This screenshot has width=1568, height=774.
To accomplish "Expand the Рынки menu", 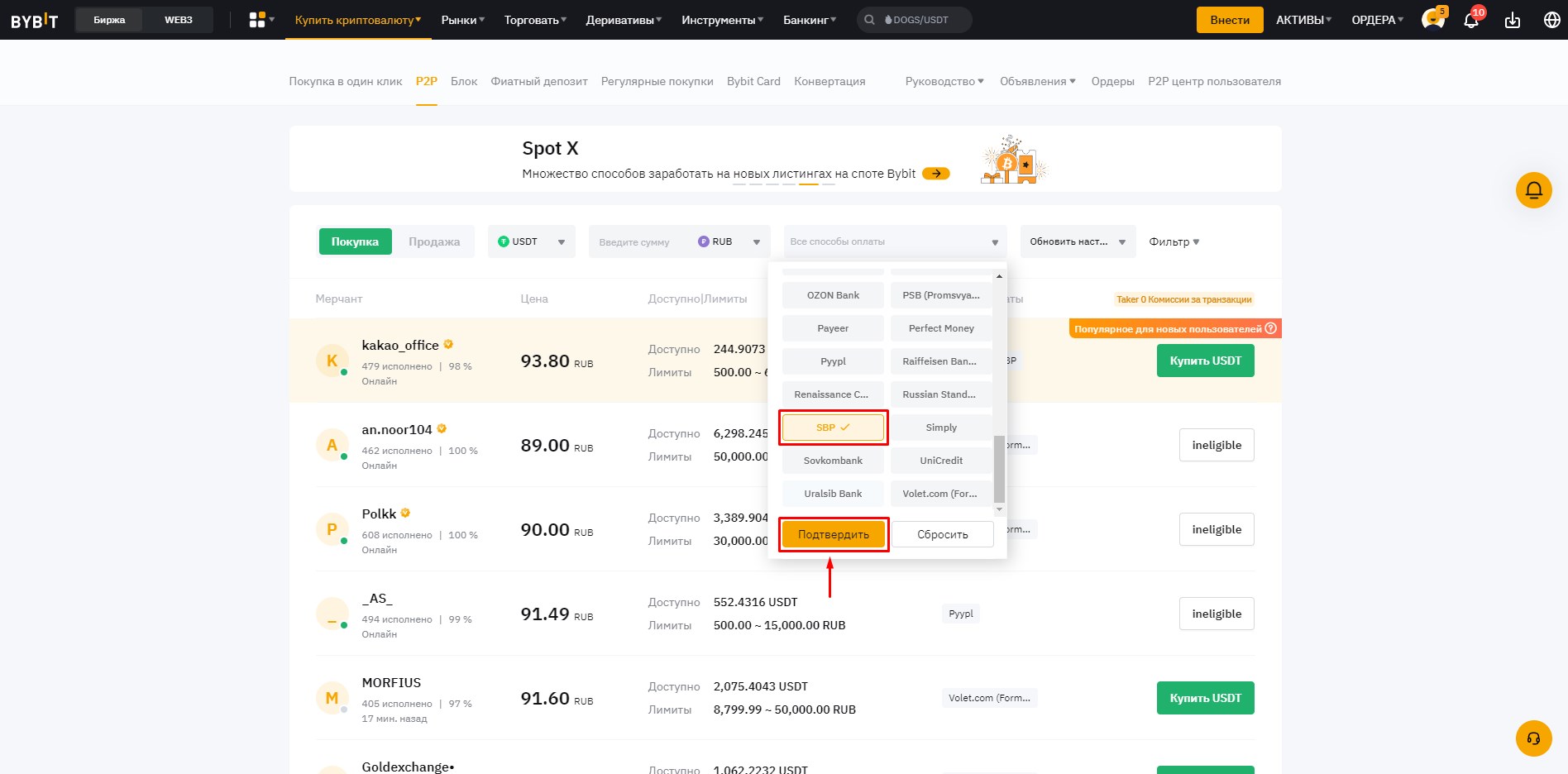I will coord(463,20).
